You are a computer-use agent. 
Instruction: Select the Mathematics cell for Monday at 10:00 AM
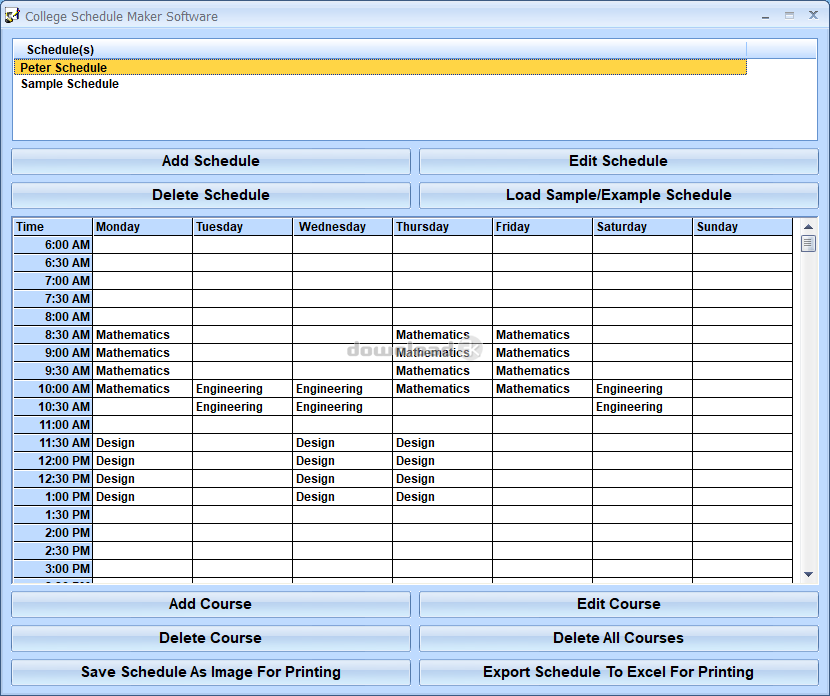click(143, 388)
